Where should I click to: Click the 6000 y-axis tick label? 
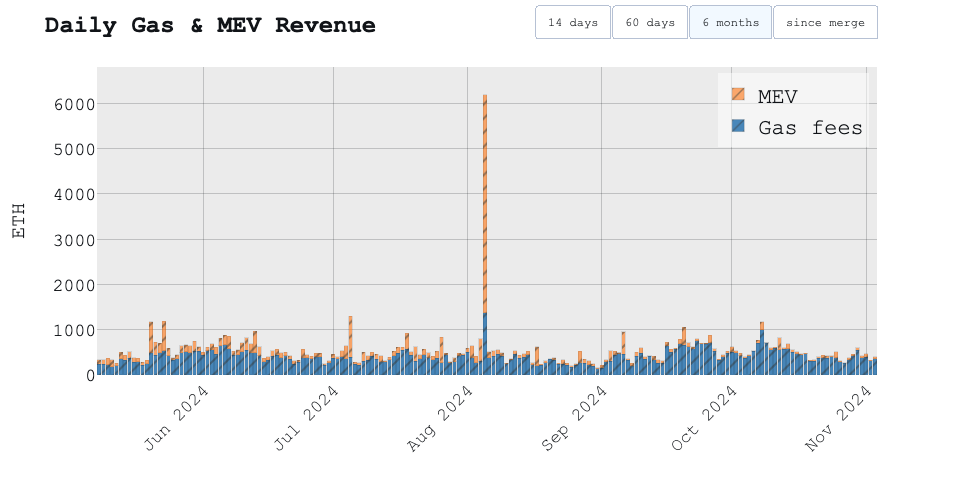pyautogui.click(x=61, y=104)
